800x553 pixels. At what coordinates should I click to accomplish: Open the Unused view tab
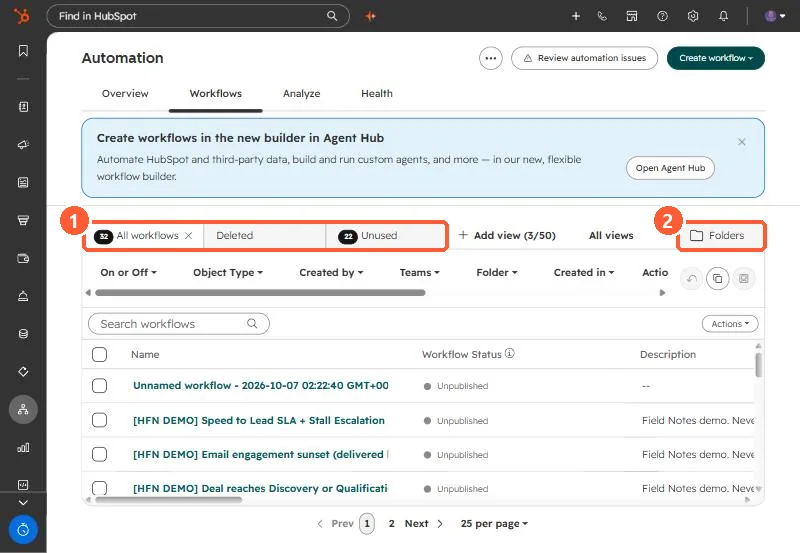tap(385, 236)
